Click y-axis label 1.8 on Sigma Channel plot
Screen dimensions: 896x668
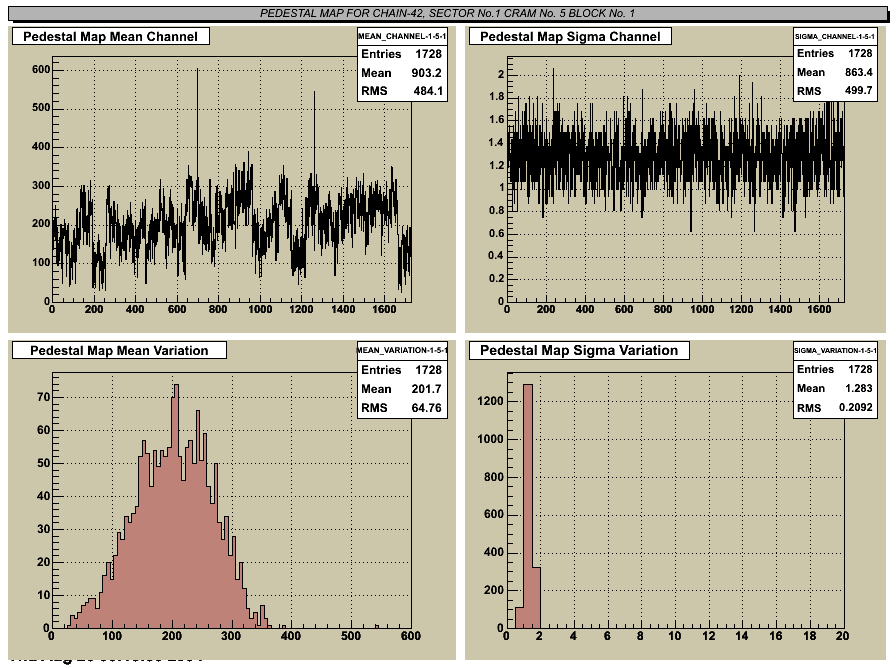497,97
